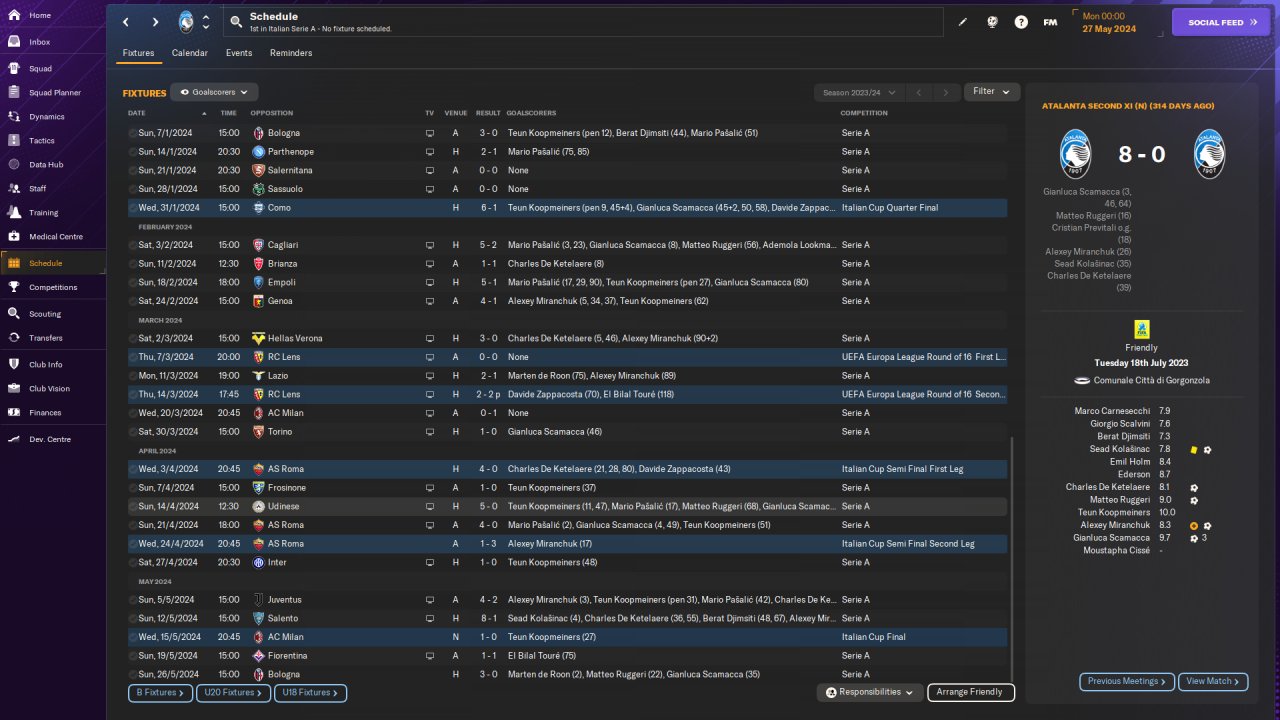Open the Filter dropdown
The width and height of the screenshot is (1280, 720).
[x=991, y=92]
